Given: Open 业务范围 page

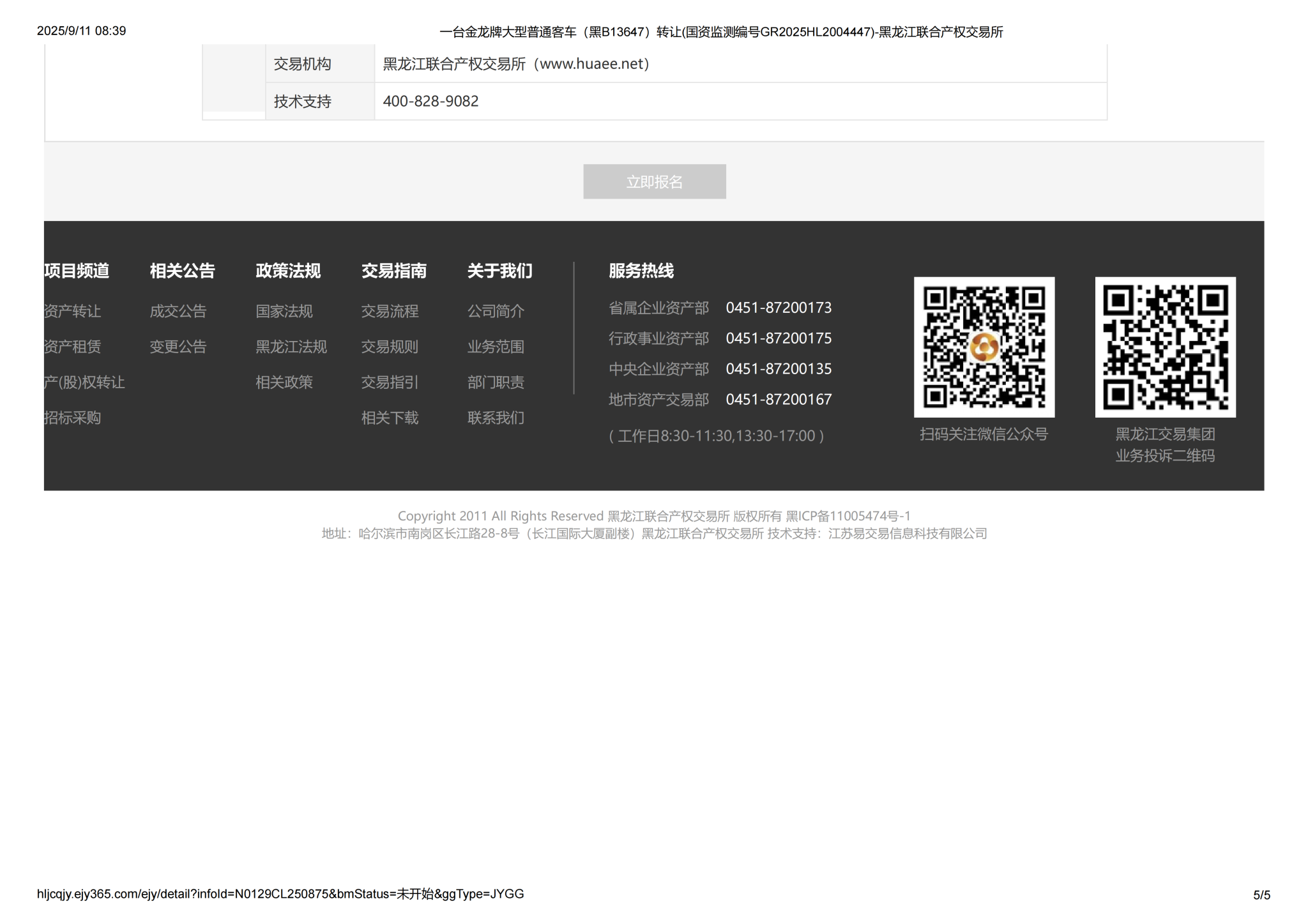Looking at the screenshot, I should pyautogui.click(x=496, y=347).
